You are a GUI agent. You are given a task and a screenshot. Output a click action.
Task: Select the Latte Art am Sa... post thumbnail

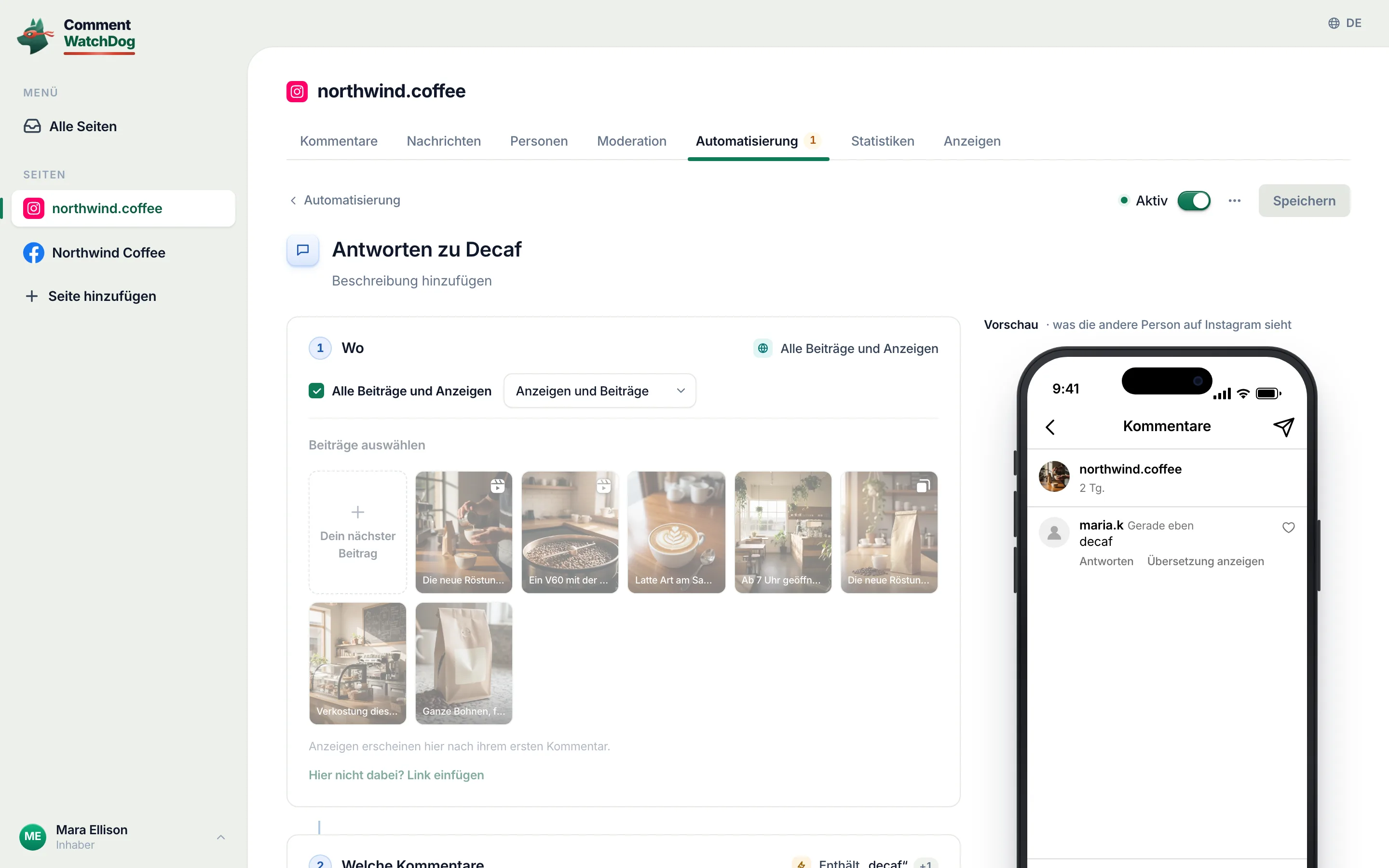click(x=676, y=532)
